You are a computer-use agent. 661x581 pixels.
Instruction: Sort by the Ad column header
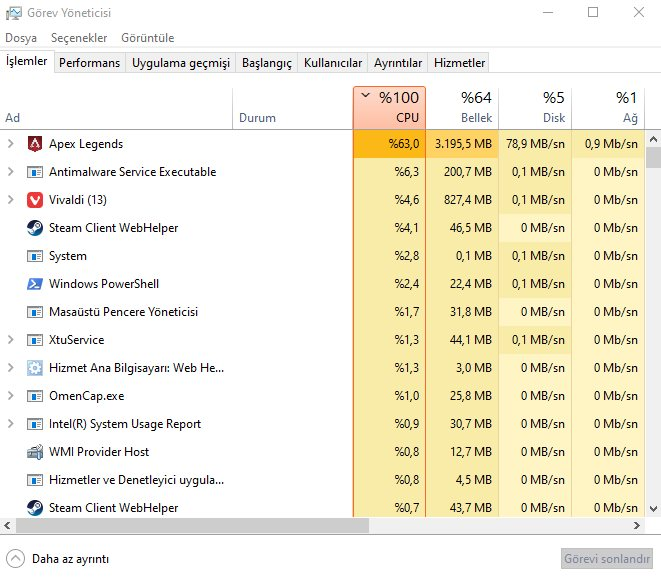click(x=116, y=108)
